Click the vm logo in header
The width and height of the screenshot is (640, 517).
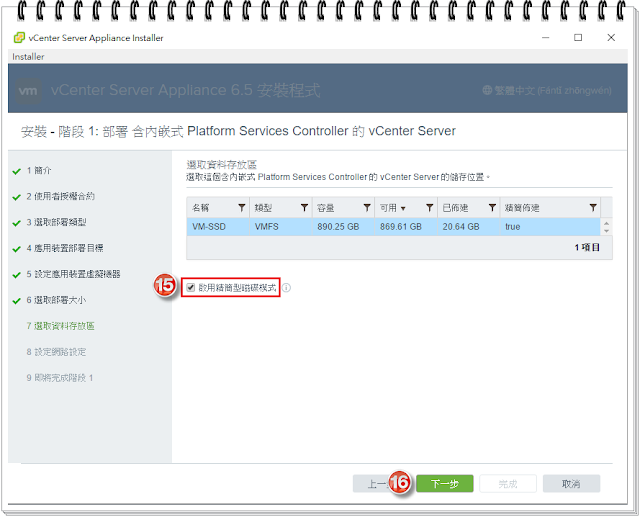pyautogui.click(x=28, y=91)
